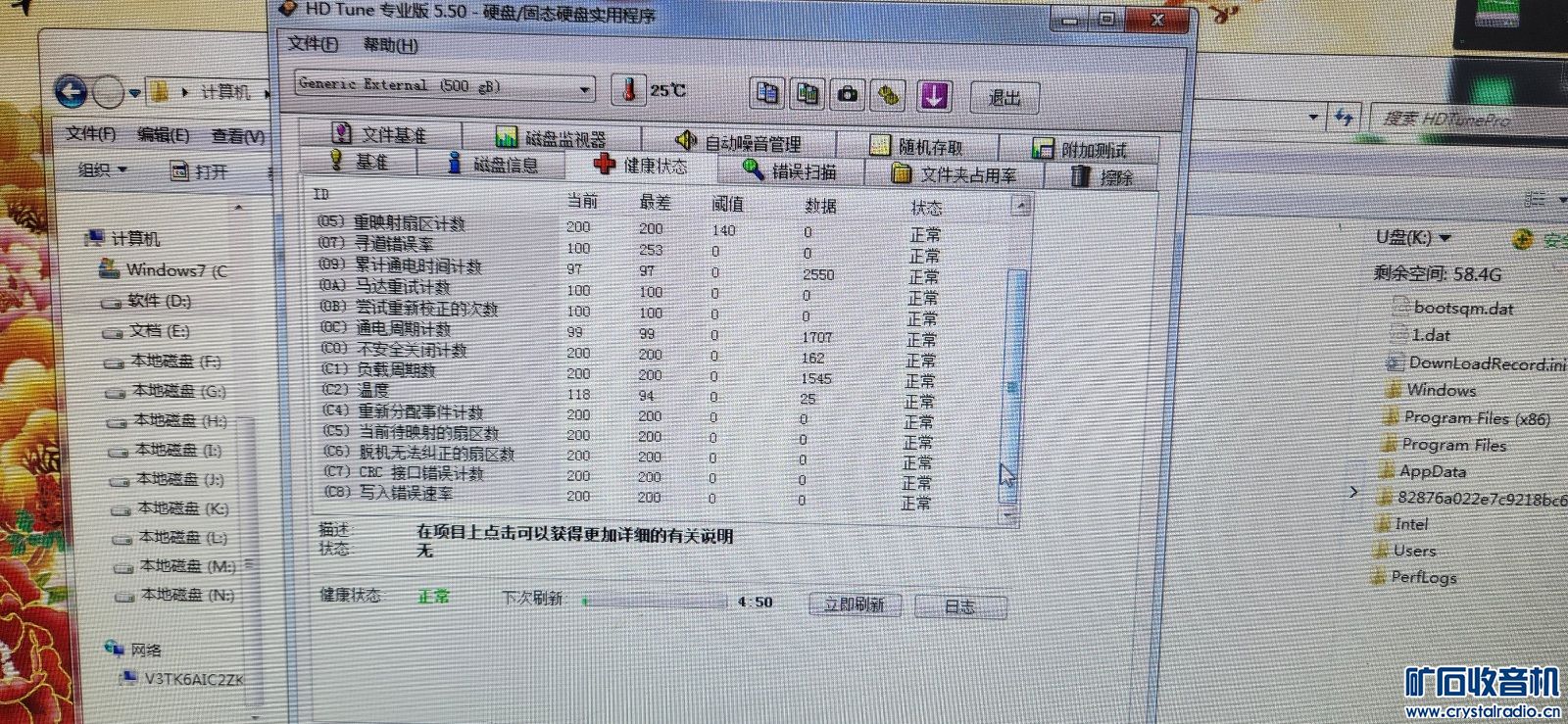
Task: Open the PerfLogs folder
Action: 1414,577
